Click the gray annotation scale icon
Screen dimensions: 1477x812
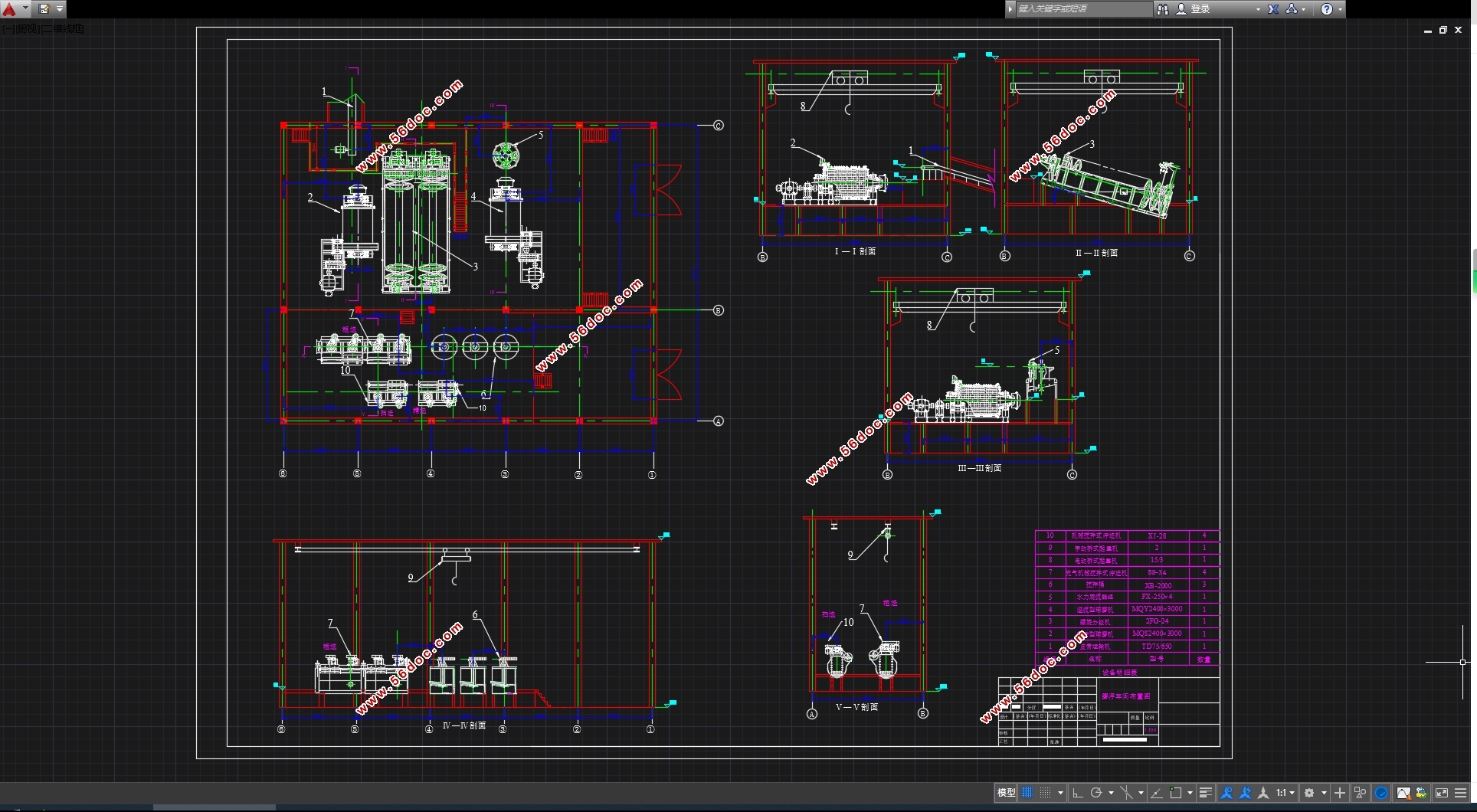click(x=1263, y=793)
